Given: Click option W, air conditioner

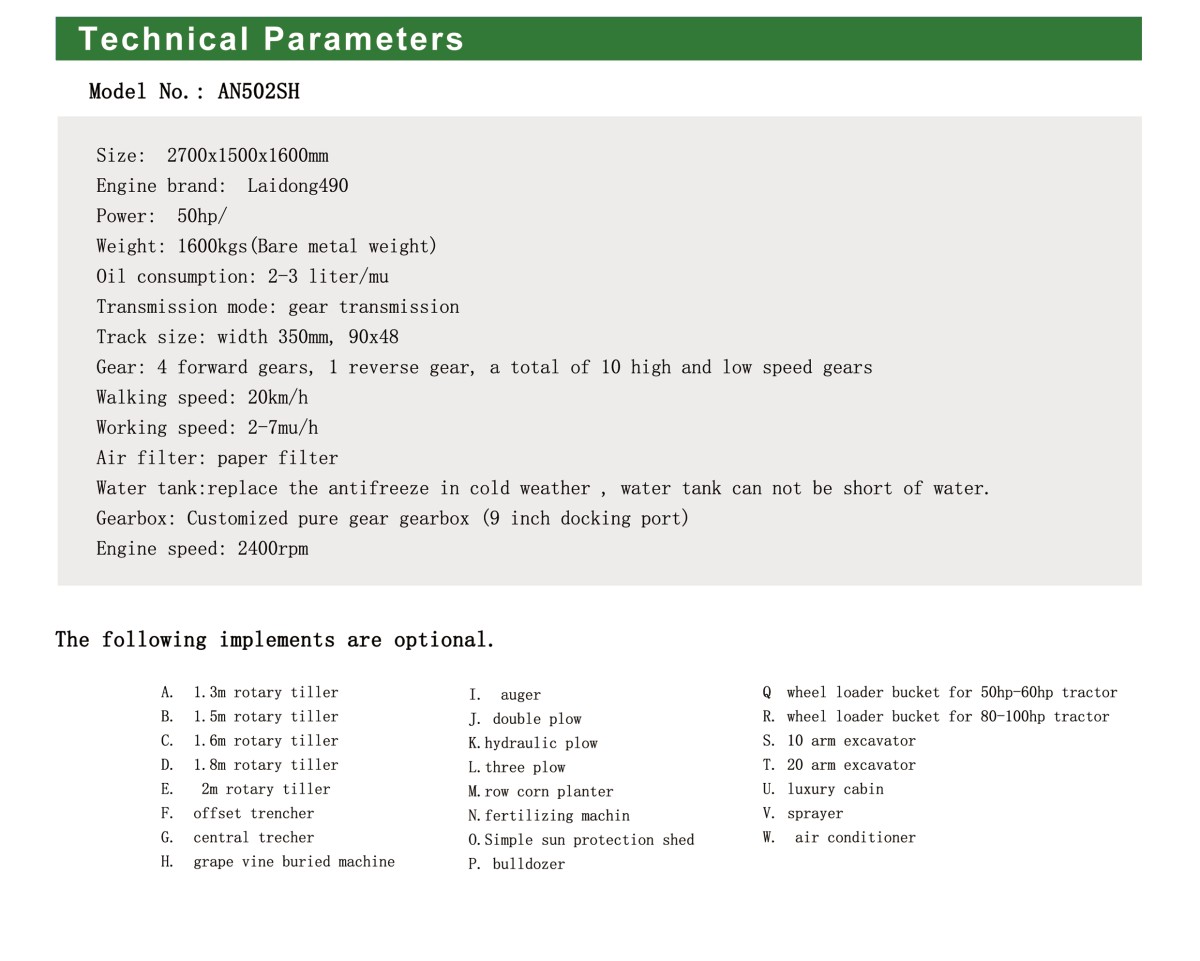Looking at the screenshot, I should point(854,838).
